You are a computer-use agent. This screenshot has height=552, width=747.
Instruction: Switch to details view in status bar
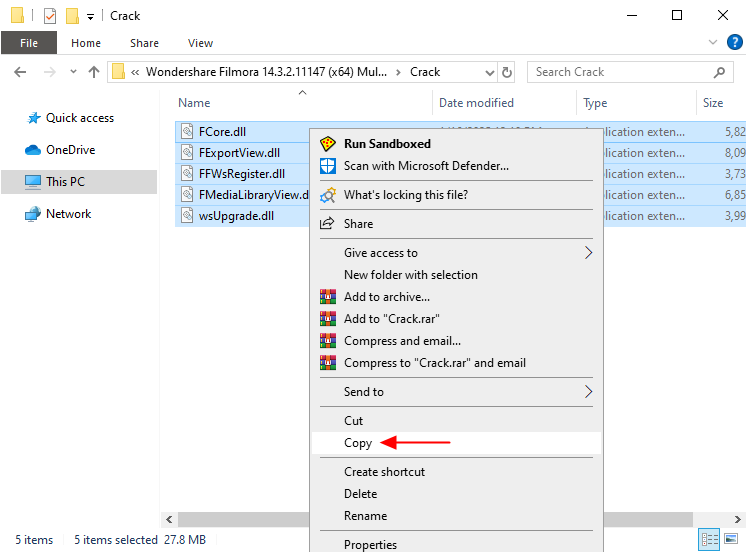[x=708, y=540]
